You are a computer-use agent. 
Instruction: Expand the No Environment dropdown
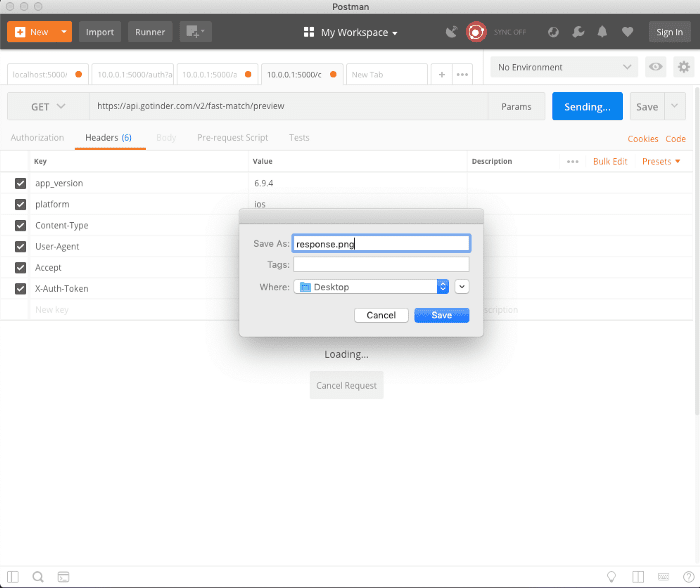(x=565, y=67)
